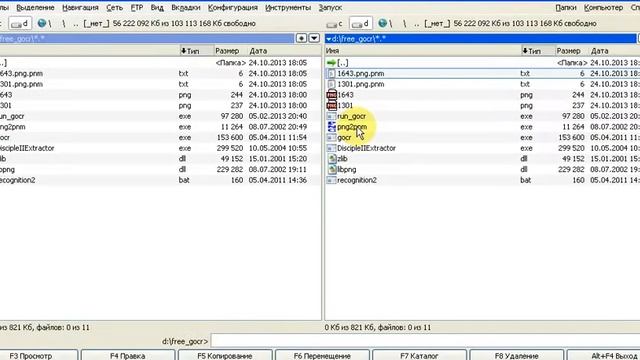Click the bat type cell in left panel
Screen dimensions: 640x360
[x=184, y=180]
